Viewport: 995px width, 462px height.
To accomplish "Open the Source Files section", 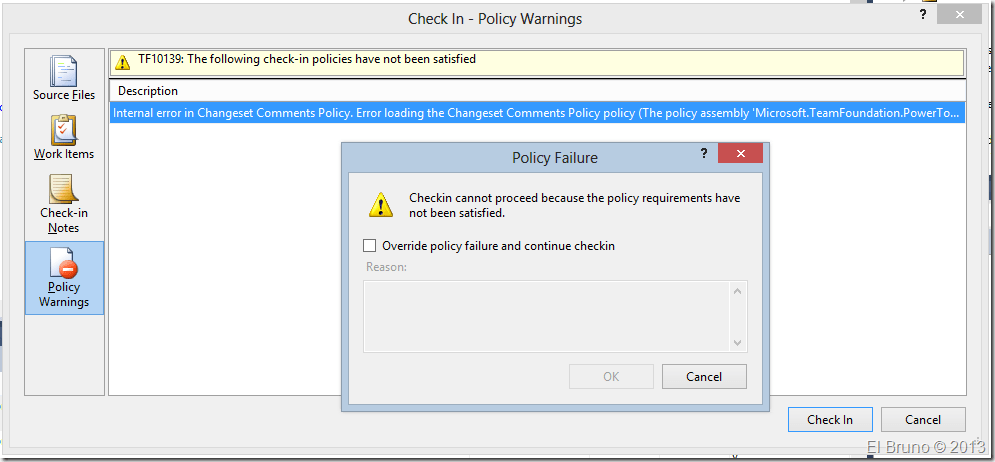I will coord(64,78).
